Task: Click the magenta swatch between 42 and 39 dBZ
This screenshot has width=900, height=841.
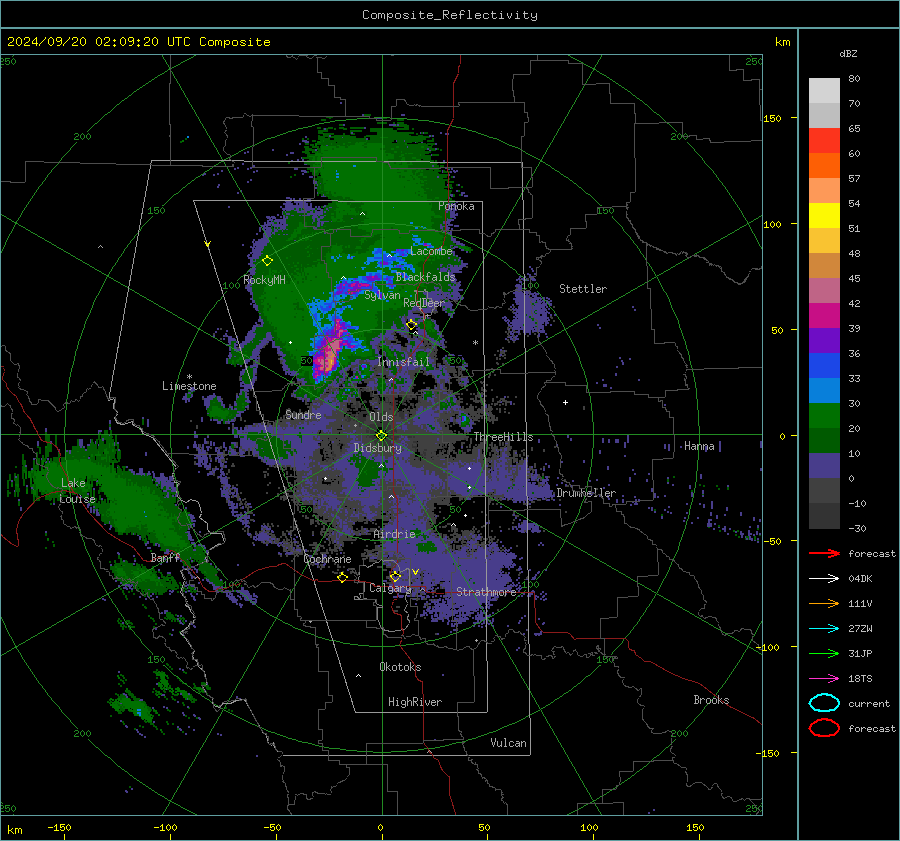Action: 824,316
